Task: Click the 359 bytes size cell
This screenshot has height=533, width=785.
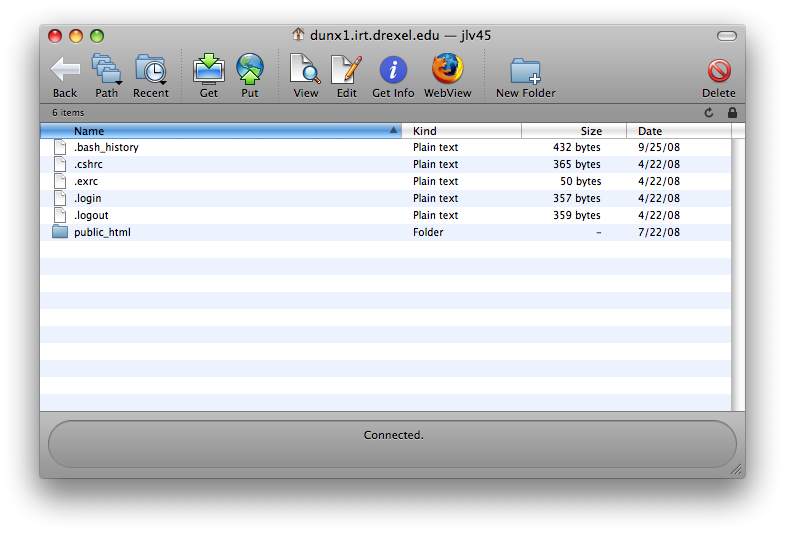Action: [577, 215]
